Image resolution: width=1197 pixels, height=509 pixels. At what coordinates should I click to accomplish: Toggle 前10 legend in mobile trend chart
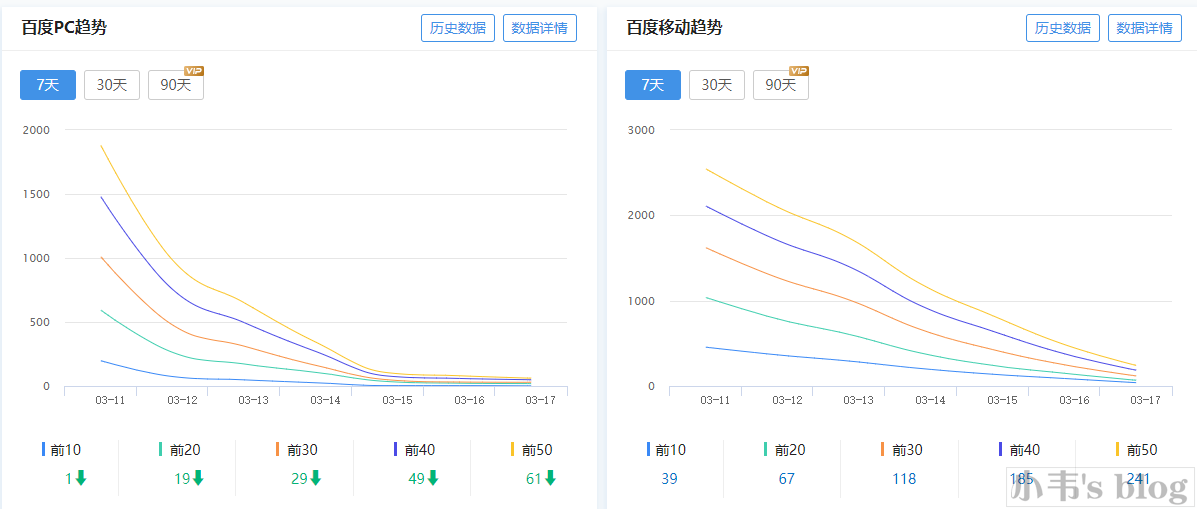[x=666, y=450]
